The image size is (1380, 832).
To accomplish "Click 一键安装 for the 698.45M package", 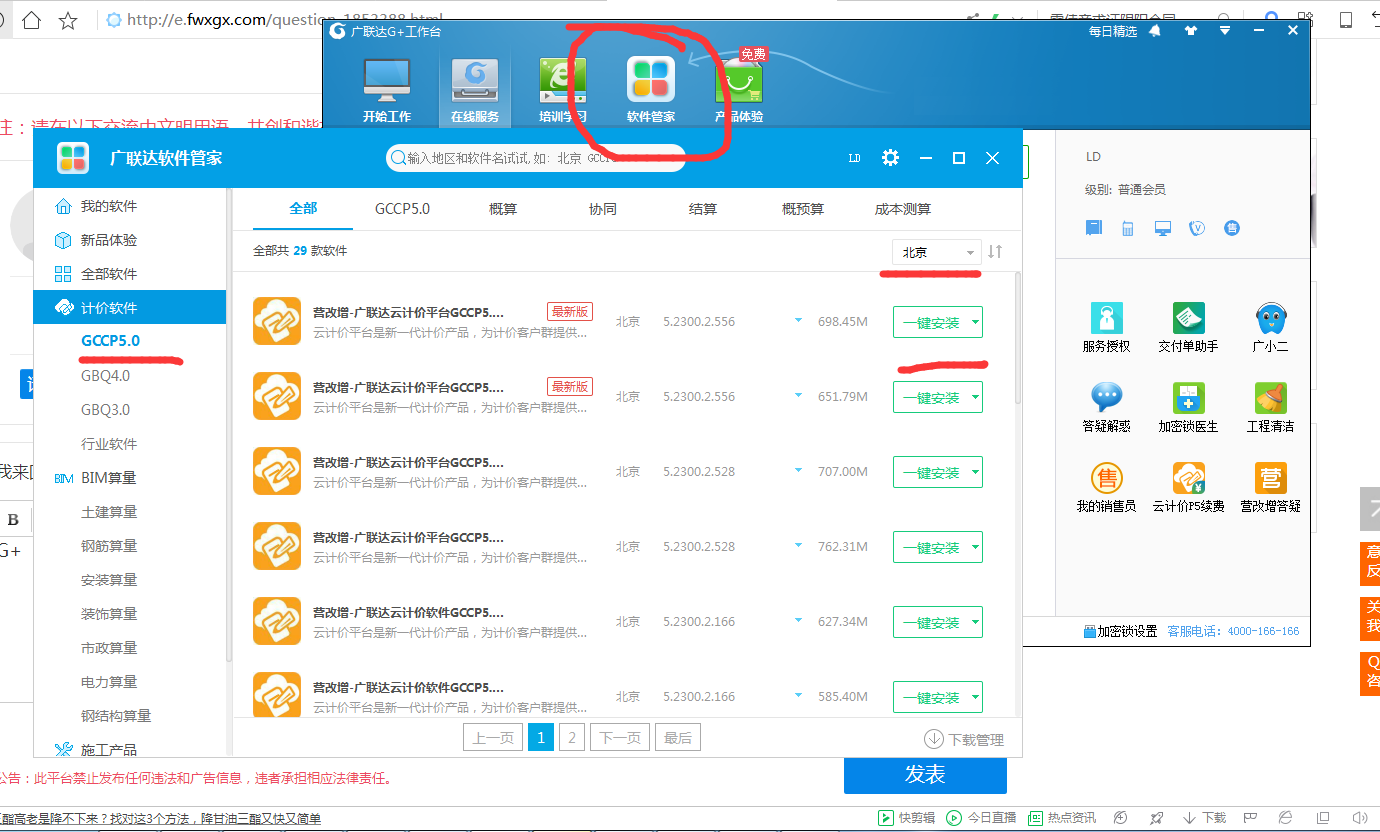I will click(930, 323).
